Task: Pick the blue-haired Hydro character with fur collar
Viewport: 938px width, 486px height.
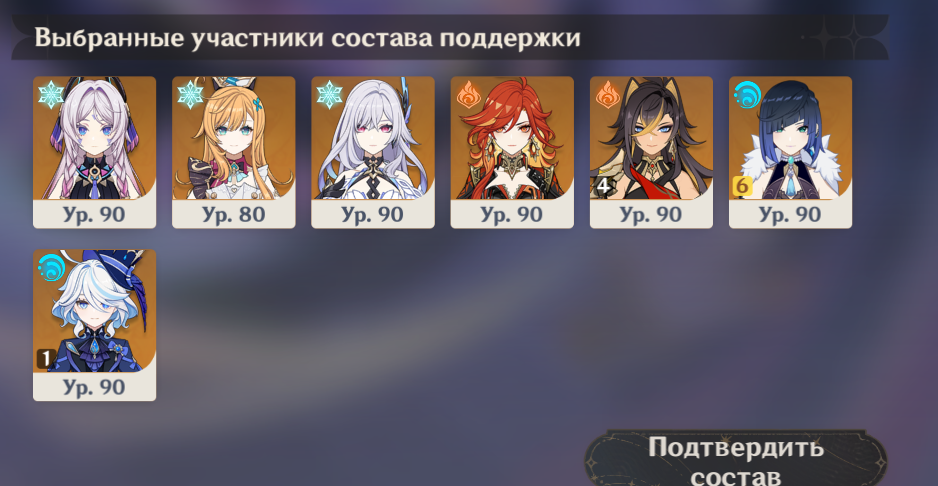Action: click(x=790, y=152)
